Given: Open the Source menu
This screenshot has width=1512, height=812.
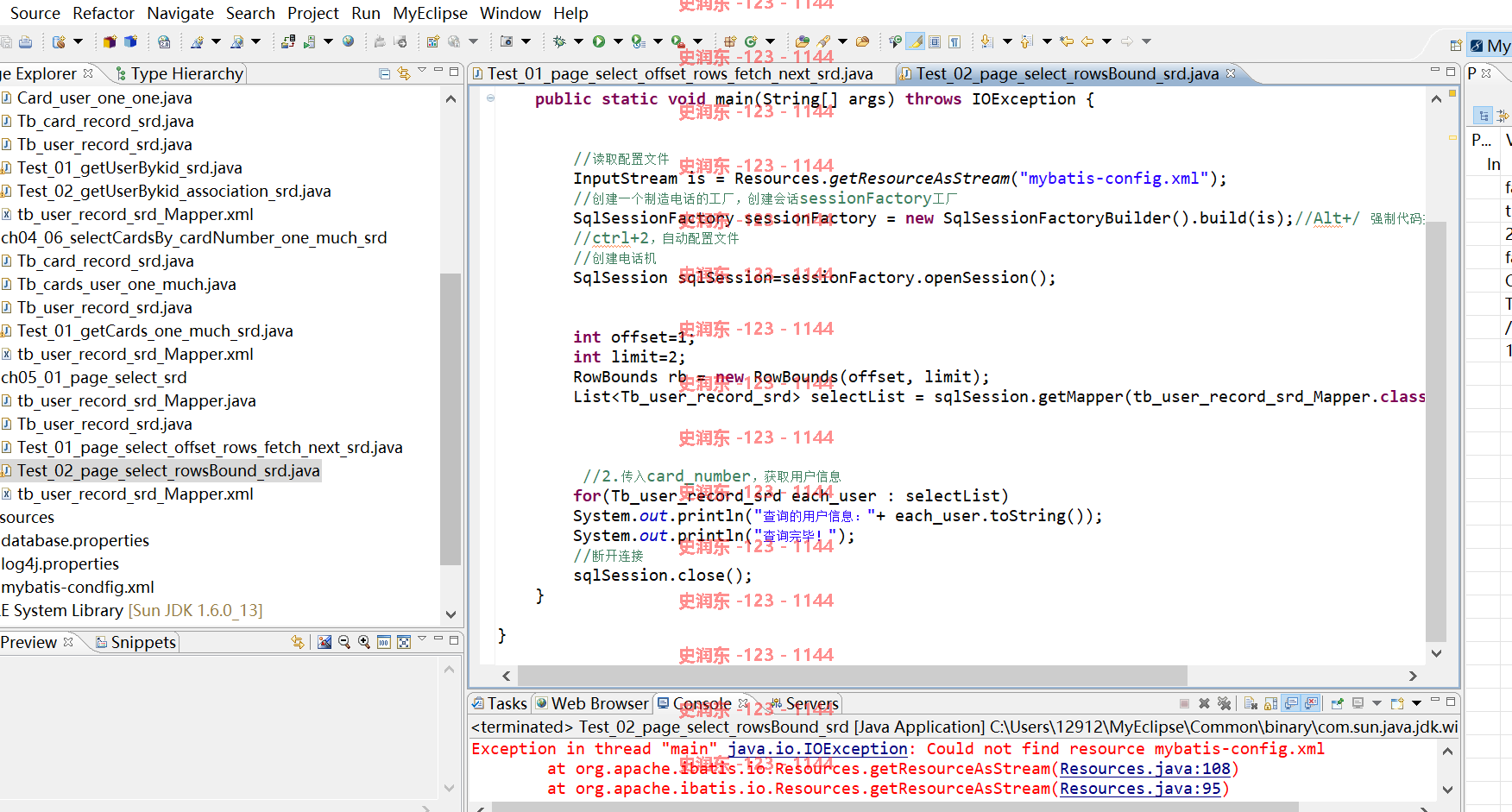Looking at the screenshot, I should click(x=35, y=13).
